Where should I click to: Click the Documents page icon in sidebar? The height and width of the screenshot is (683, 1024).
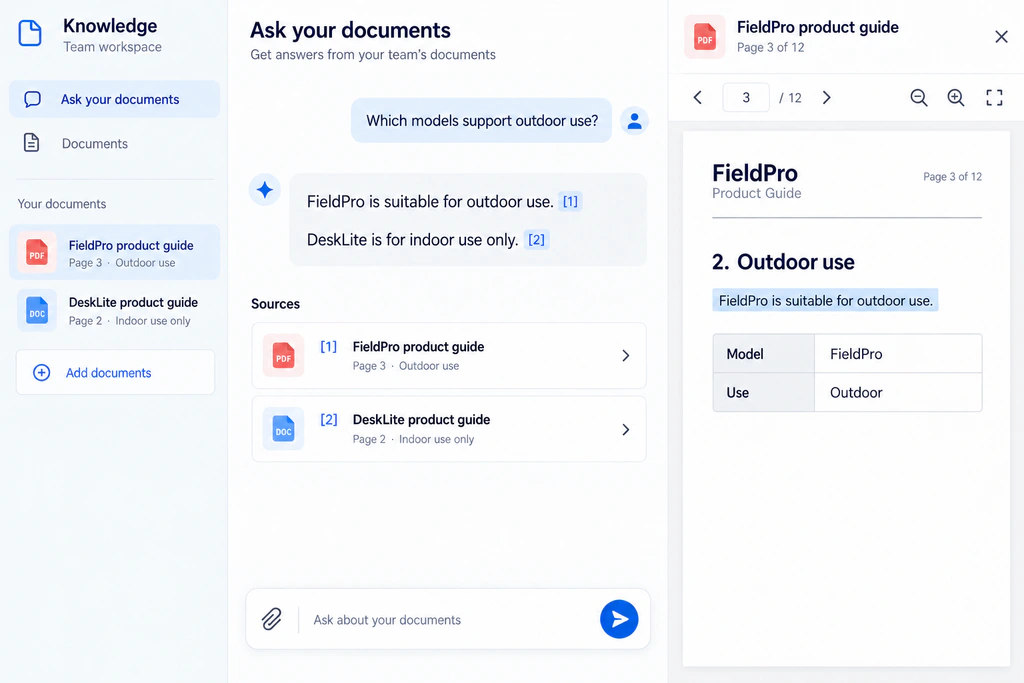[x=31, y=143]
